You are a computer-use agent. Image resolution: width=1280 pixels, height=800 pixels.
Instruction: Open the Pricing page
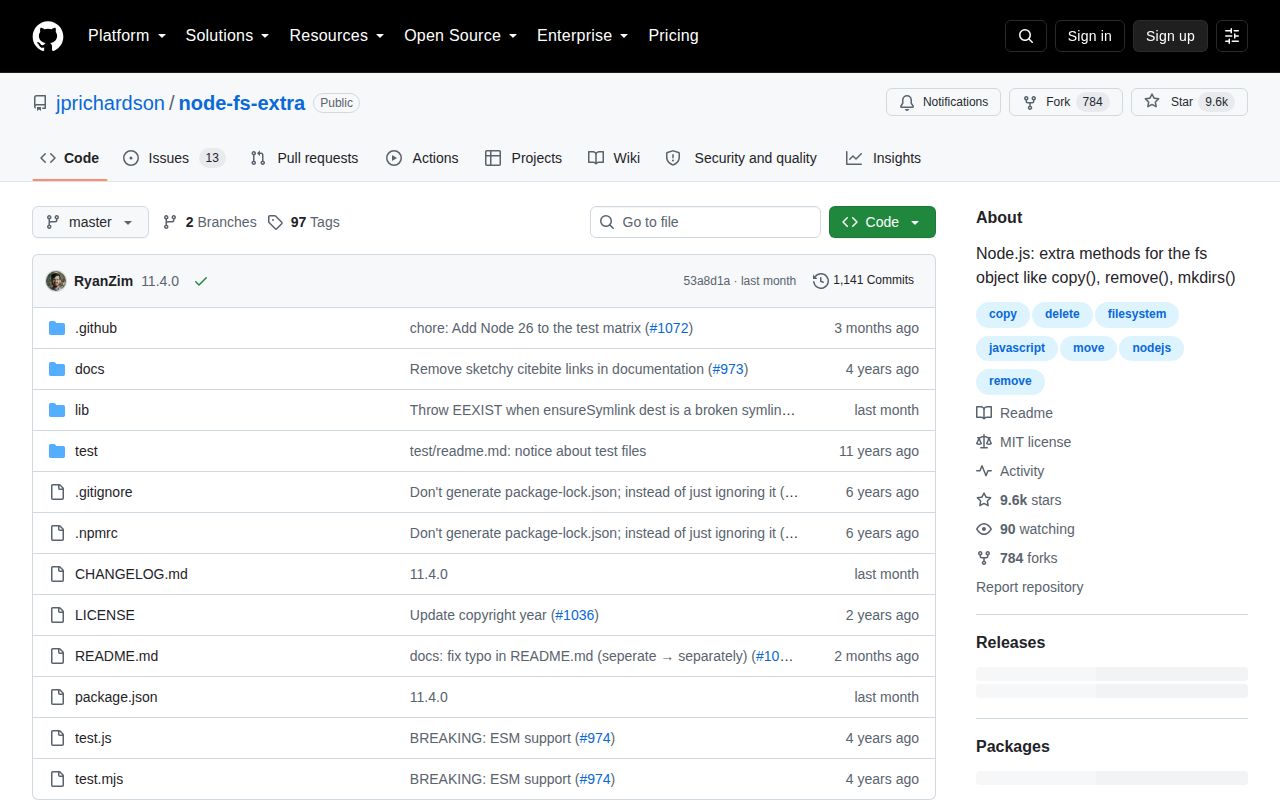pos(673,36)
